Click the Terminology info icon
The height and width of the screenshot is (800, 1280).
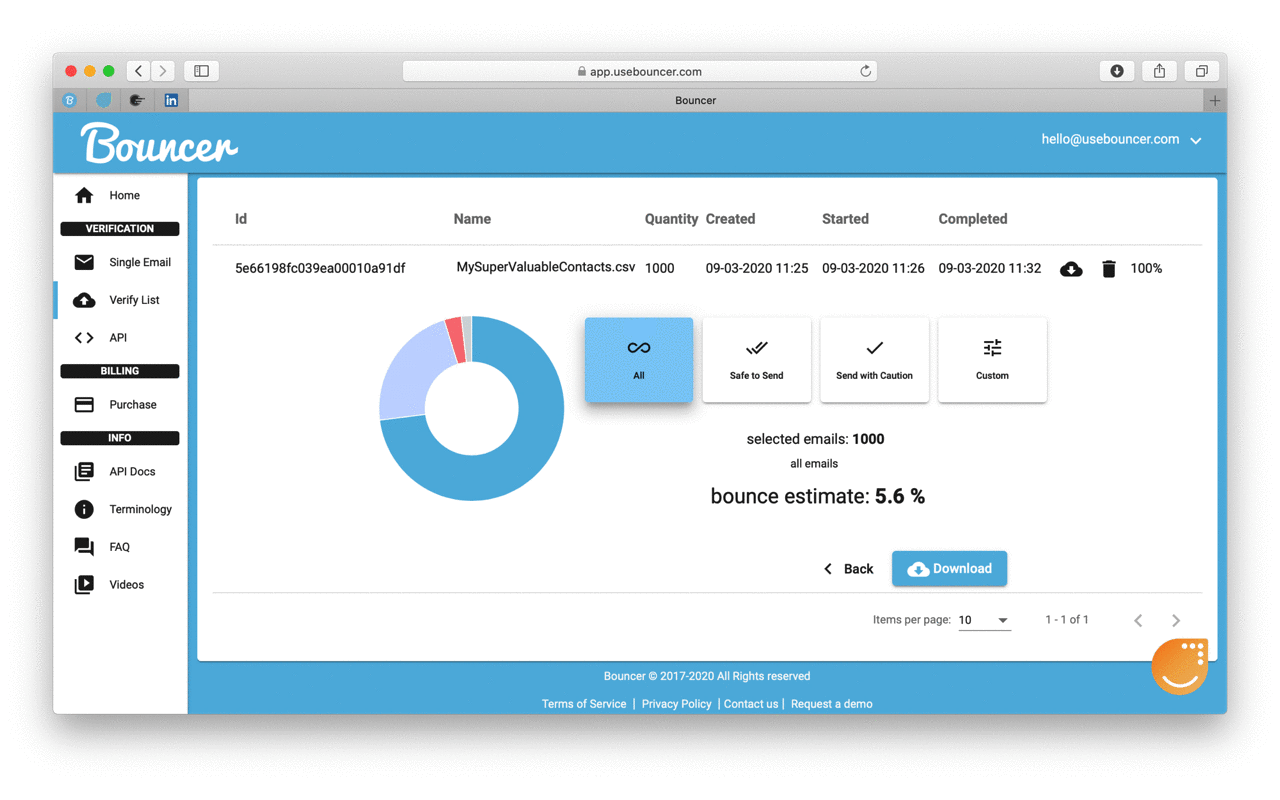coord(84,509)
